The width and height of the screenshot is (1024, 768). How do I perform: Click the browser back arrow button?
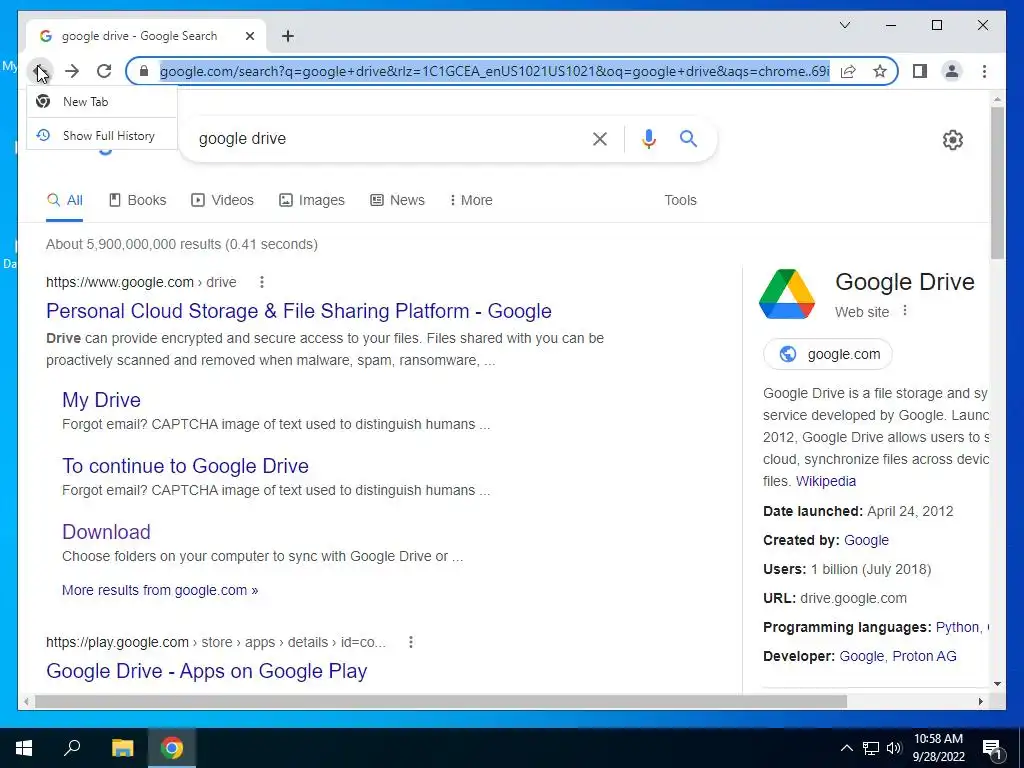tap(40, 71)
